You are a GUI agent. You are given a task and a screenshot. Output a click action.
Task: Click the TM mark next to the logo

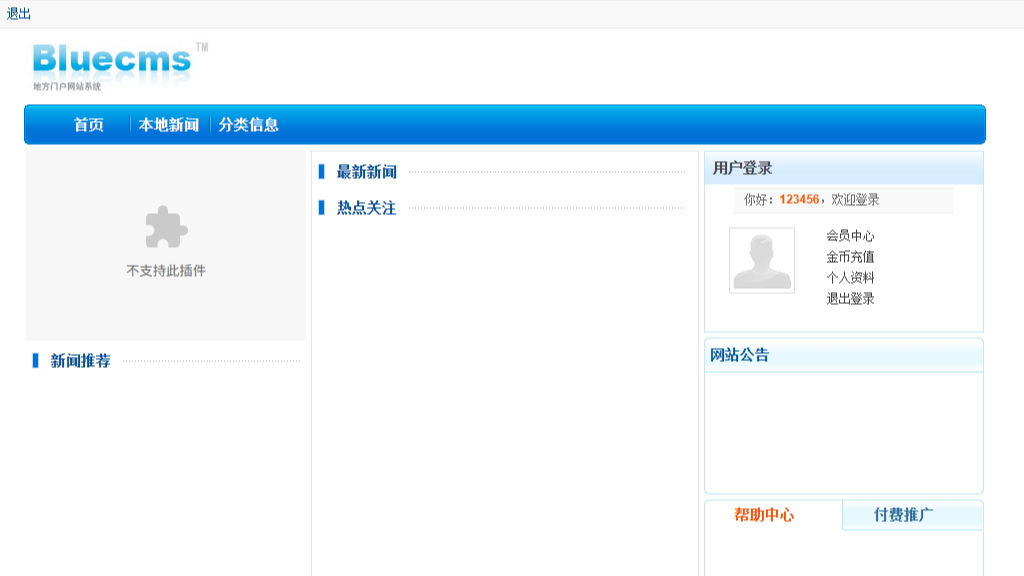(x=202, y=46)
